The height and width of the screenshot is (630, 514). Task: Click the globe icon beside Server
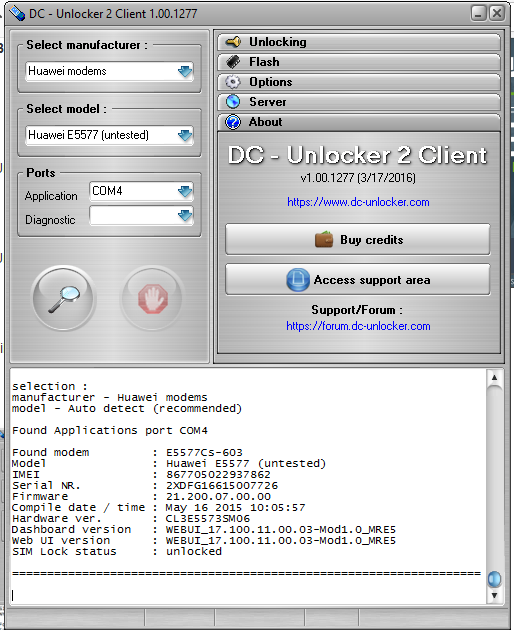click(233, 102)
